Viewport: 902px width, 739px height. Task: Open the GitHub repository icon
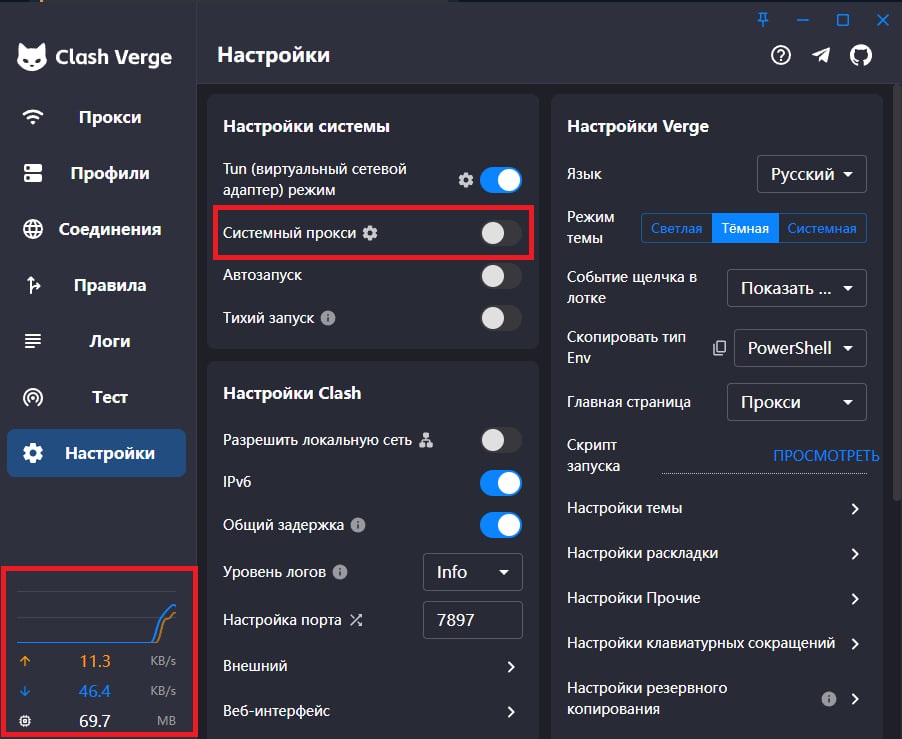(861, 55)
